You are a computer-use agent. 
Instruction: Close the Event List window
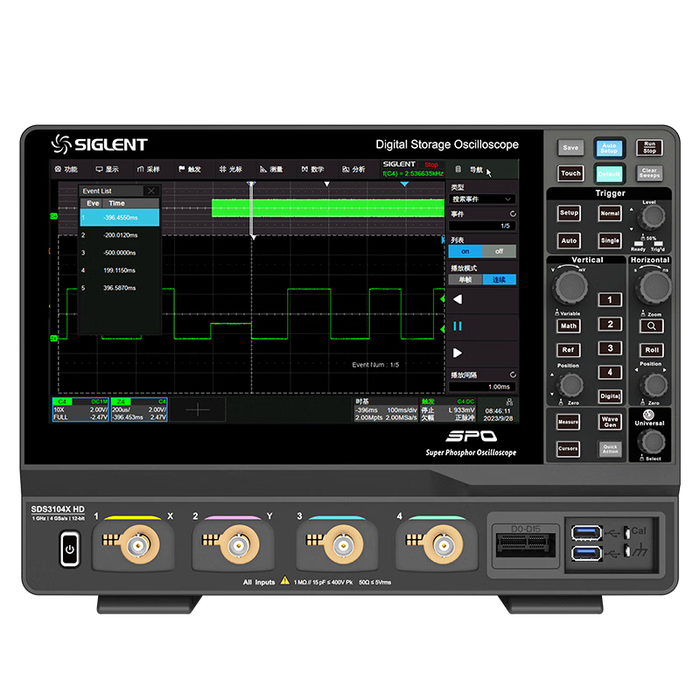point(151,190)
